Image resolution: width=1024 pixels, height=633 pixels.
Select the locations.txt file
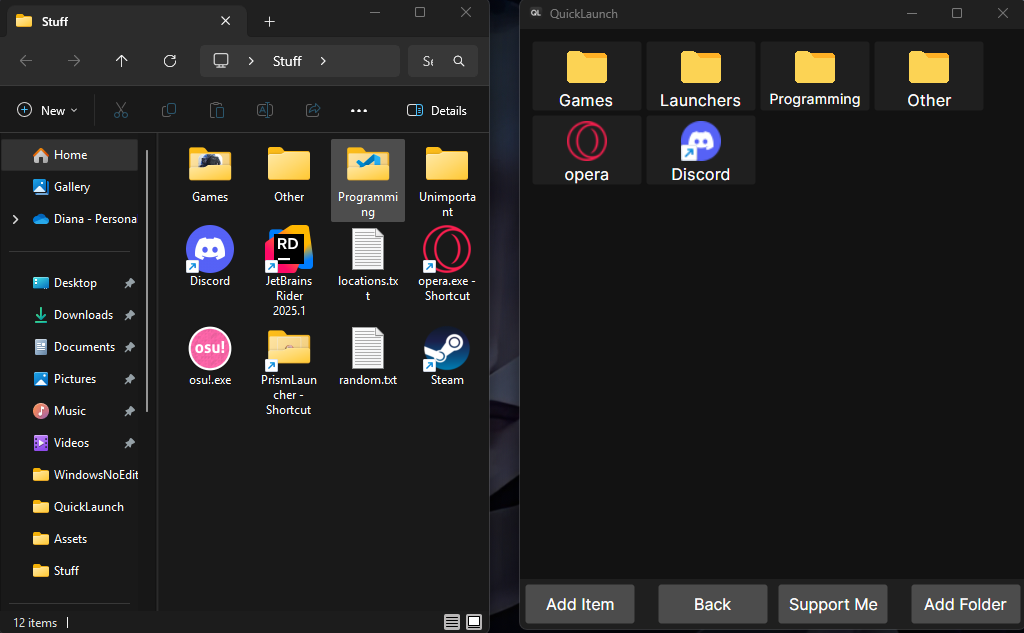point(368,265)
